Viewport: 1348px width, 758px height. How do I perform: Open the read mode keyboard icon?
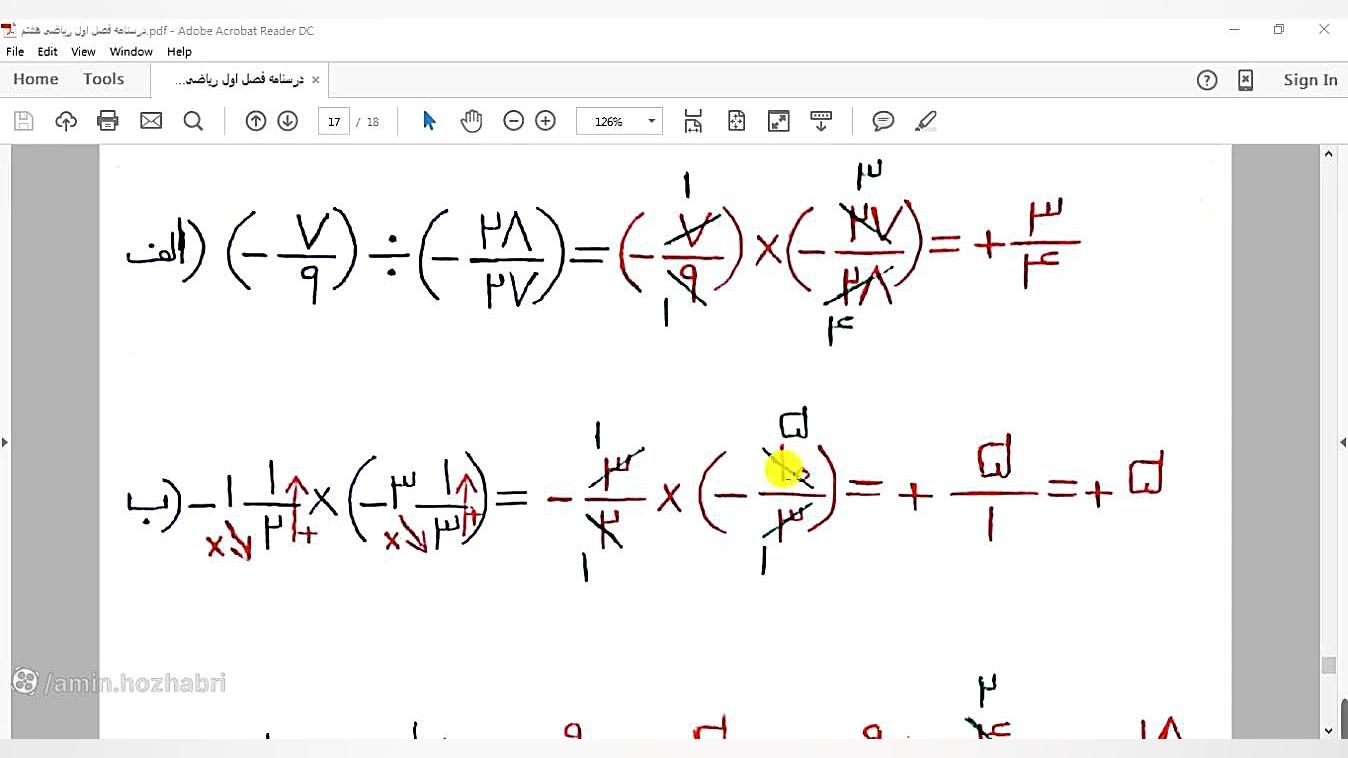click(821, 121)
